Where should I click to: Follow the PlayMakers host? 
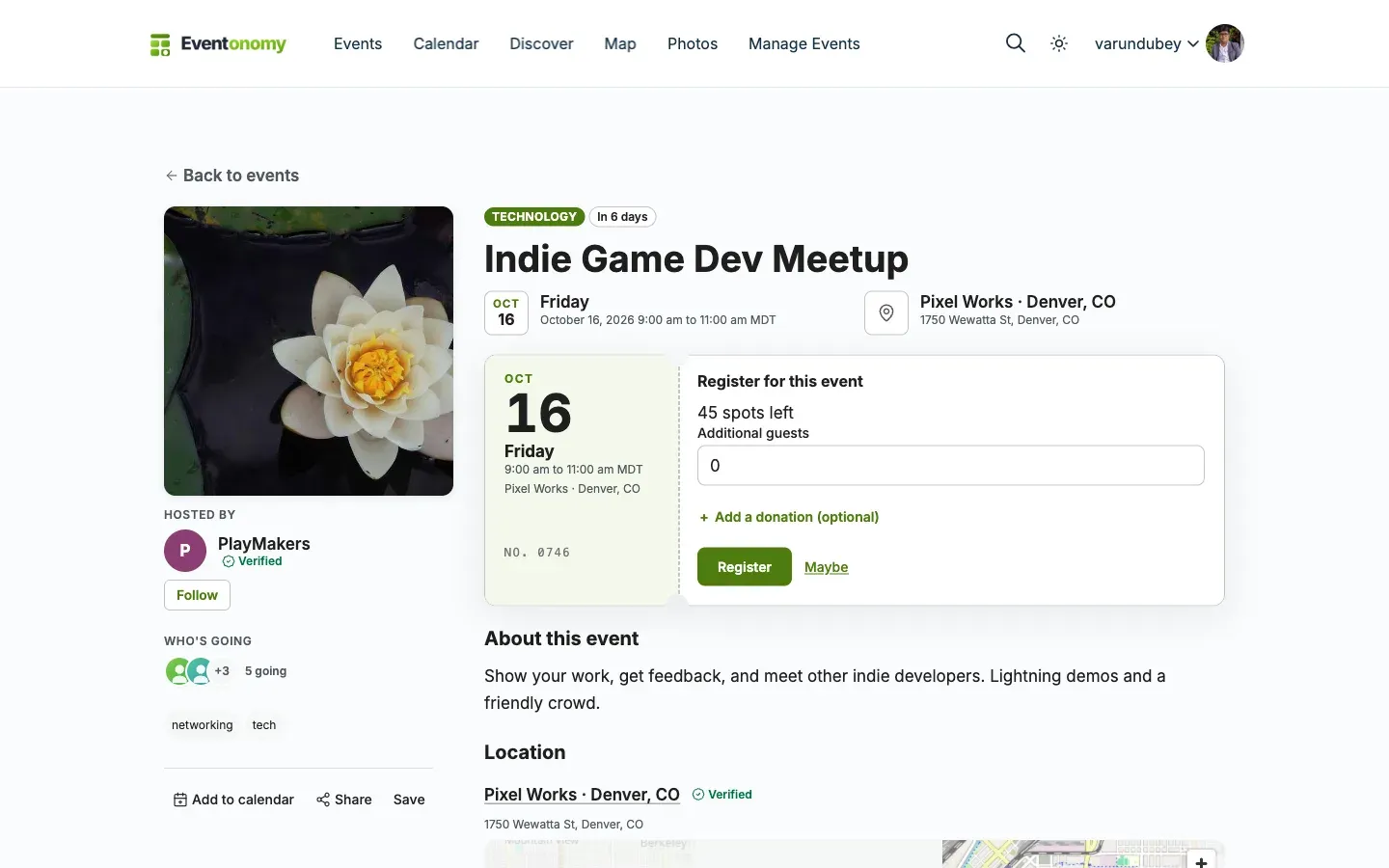coord(197,595)
